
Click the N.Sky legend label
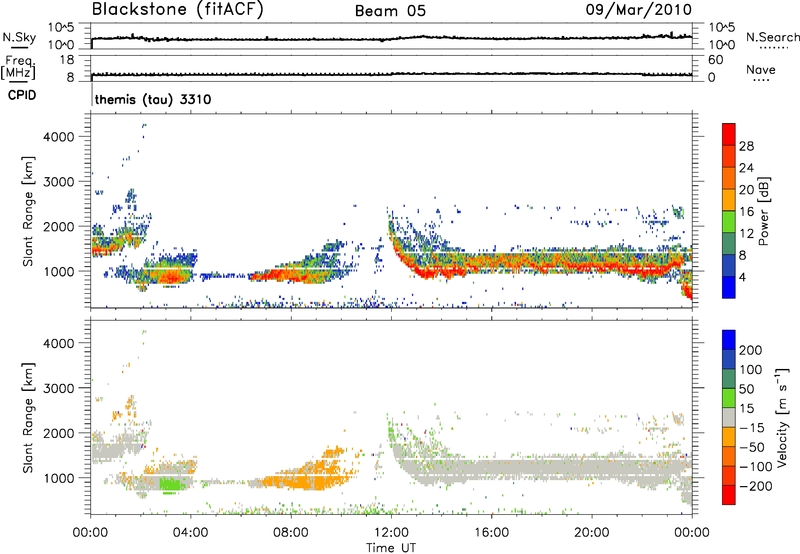19,37
